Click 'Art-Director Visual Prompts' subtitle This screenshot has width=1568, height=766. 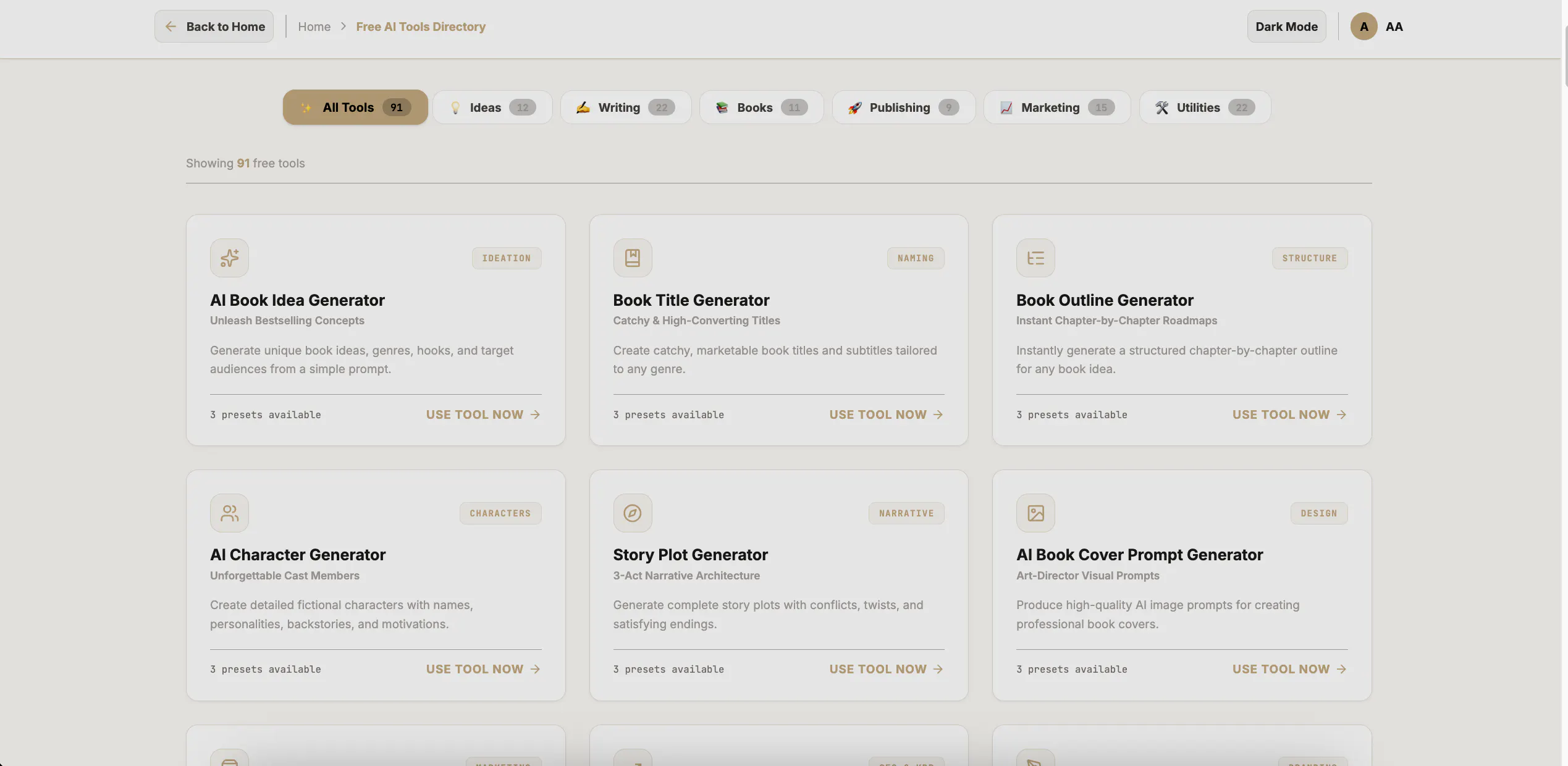tap(1088, 576)
